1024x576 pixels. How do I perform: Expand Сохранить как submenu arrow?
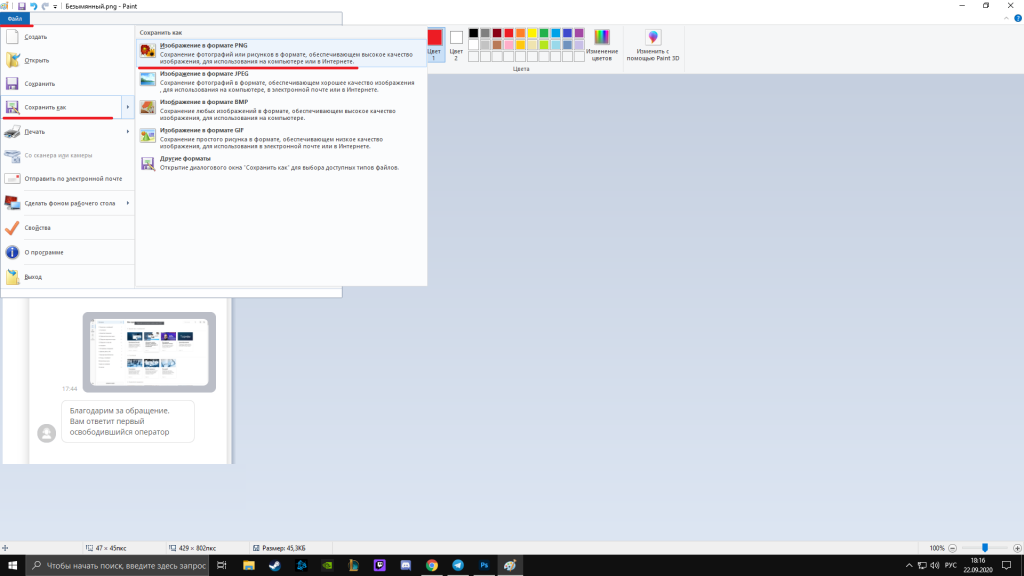[127, 107]
